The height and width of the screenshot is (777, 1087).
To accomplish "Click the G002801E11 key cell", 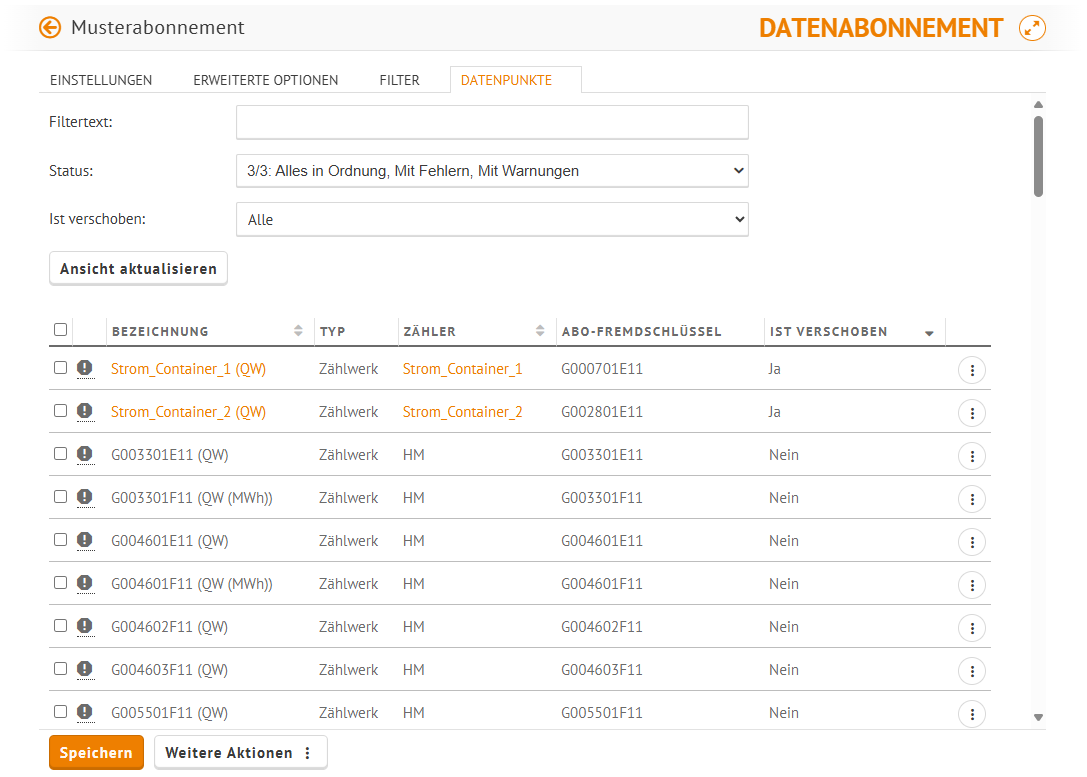I will coord(602,412).
